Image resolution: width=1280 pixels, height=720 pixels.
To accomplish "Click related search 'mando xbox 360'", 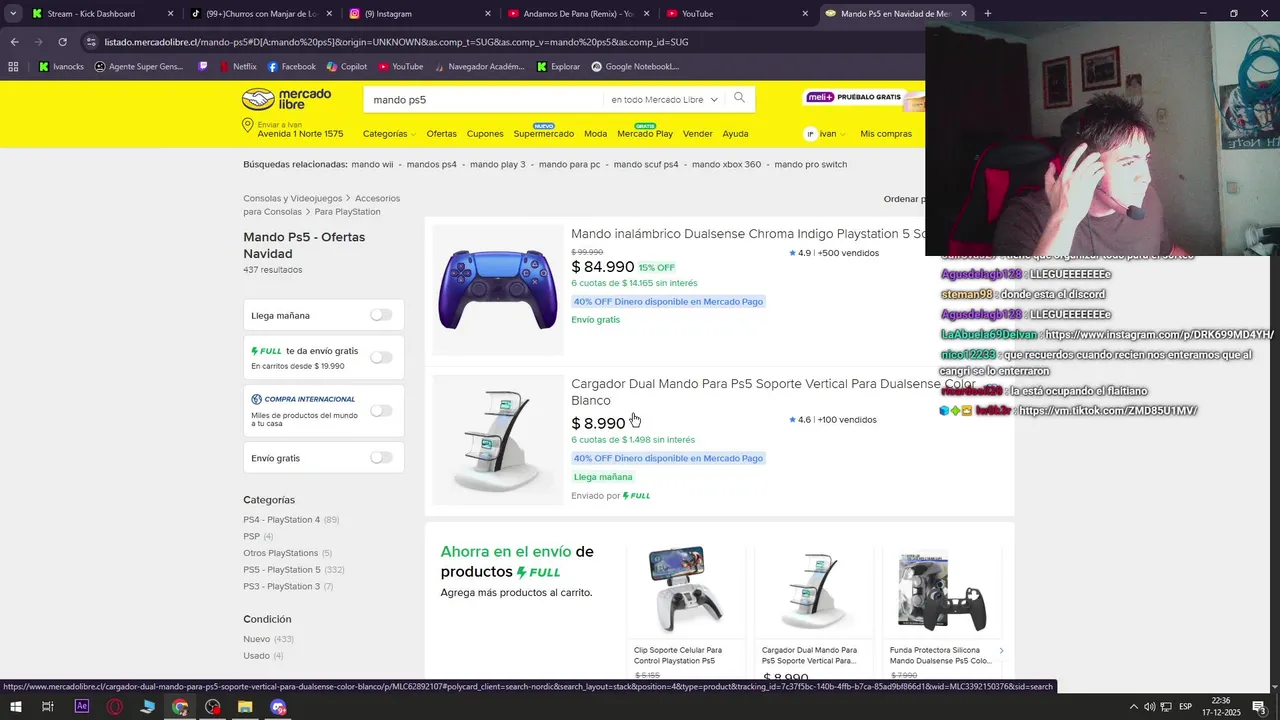I will (726, 164).
